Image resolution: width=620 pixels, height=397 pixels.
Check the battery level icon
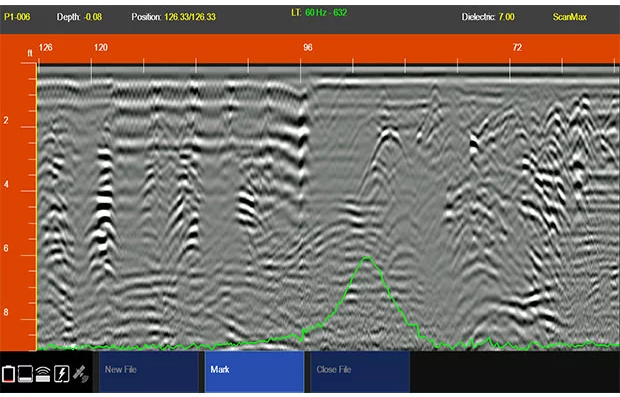coord(8,374)
